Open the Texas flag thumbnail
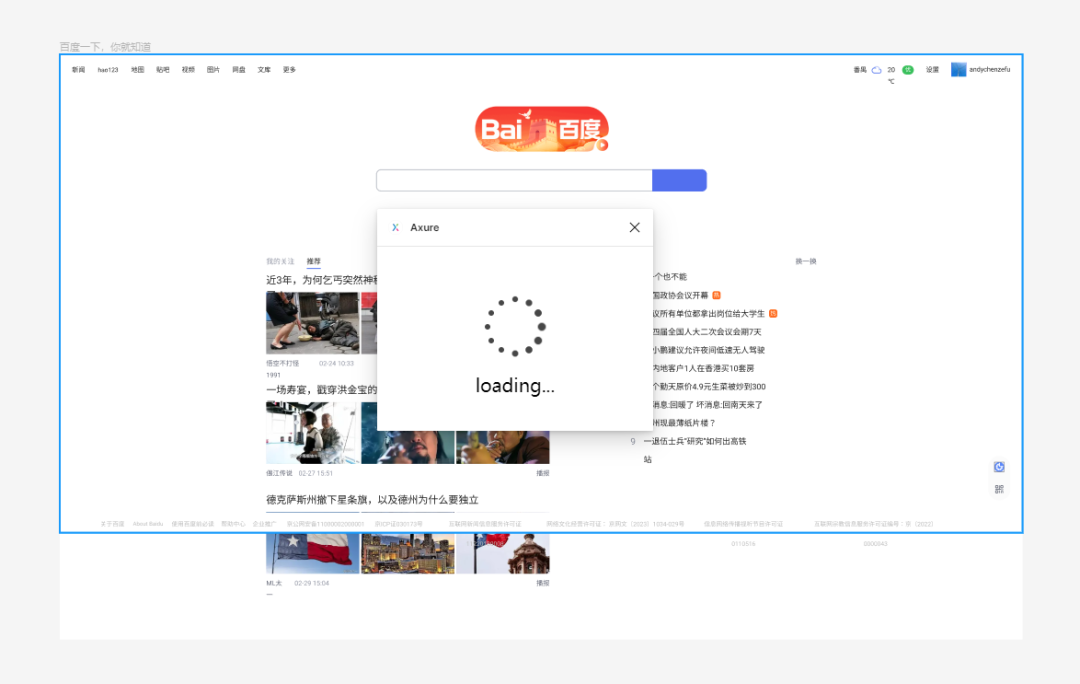 tap(313, 553)
